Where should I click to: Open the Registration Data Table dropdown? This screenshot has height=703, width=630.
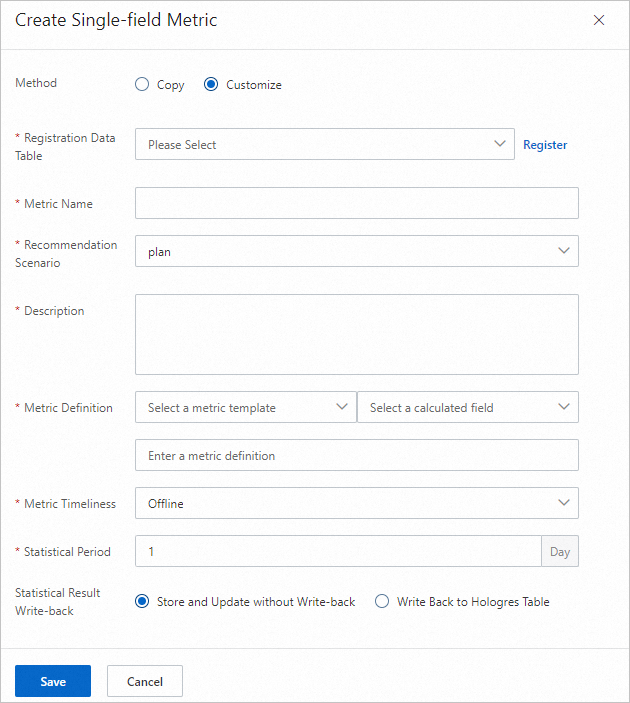click(315, 145)
